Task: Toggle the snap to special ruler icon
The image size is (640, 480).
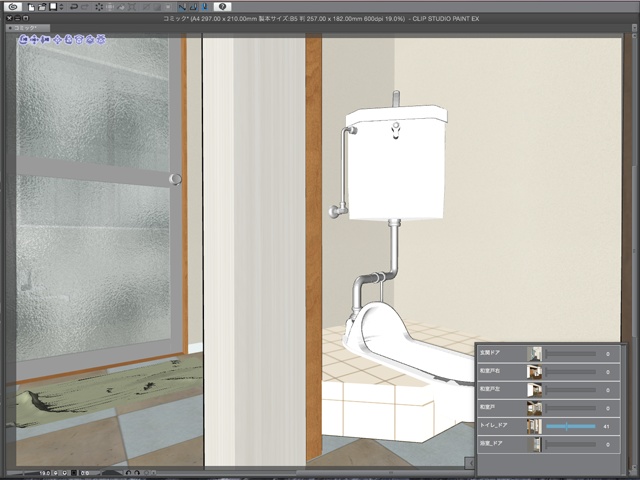Action: [194, 7]
